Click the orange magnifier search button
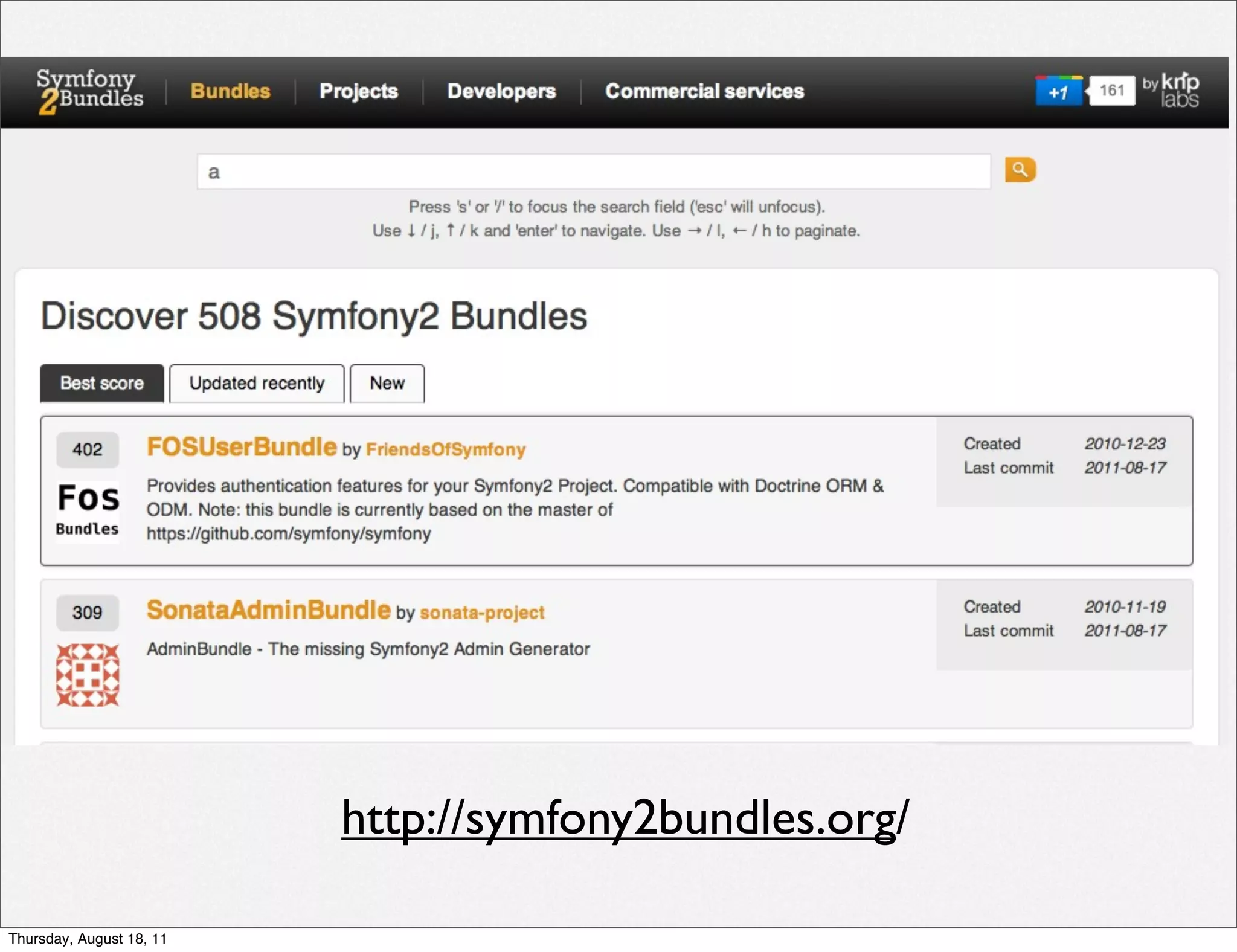The height and width of the screenshot is (952, 1237). pyautogui.click(x=1020, y=170)
